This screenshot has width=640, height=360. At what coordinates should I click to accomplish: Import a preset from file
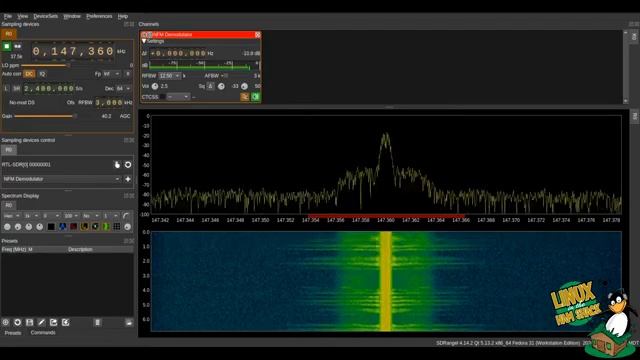[x=65, y=322]
